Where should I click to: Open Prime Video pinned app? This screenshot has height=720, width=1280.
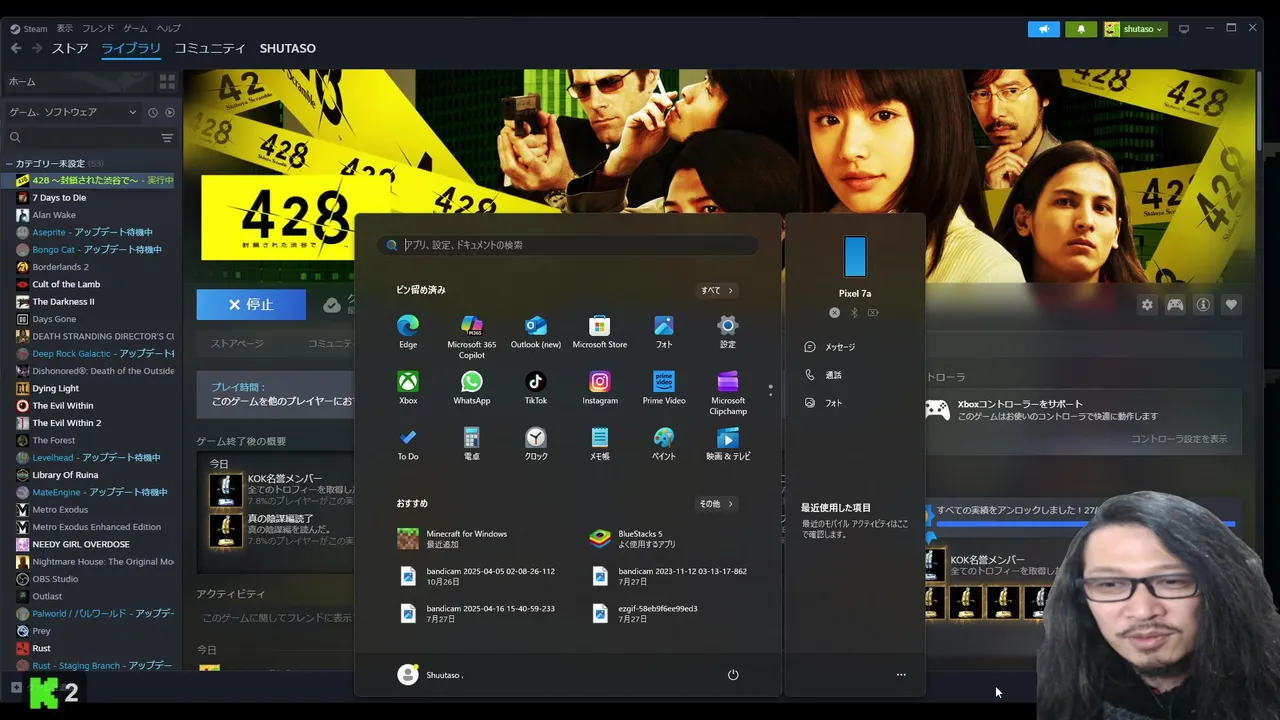664,387
